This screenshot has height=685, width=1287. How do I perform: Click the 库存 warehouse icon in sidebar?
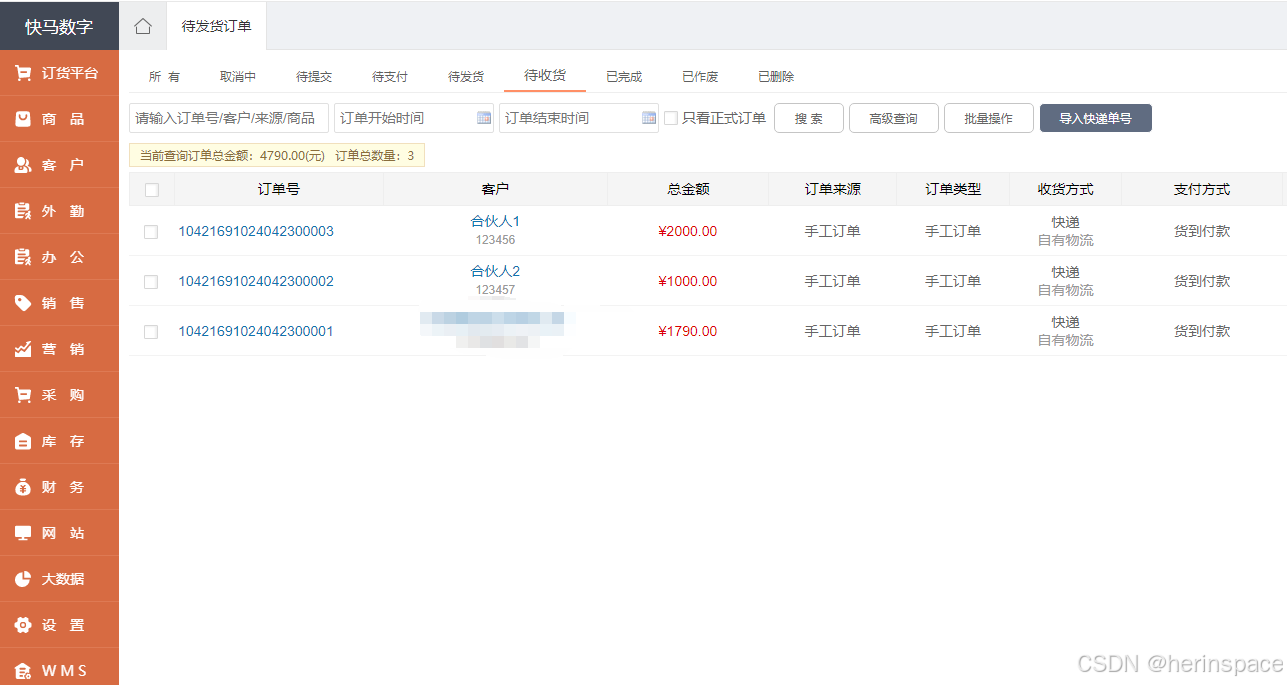pyautogui.click(x=23, y=441)
